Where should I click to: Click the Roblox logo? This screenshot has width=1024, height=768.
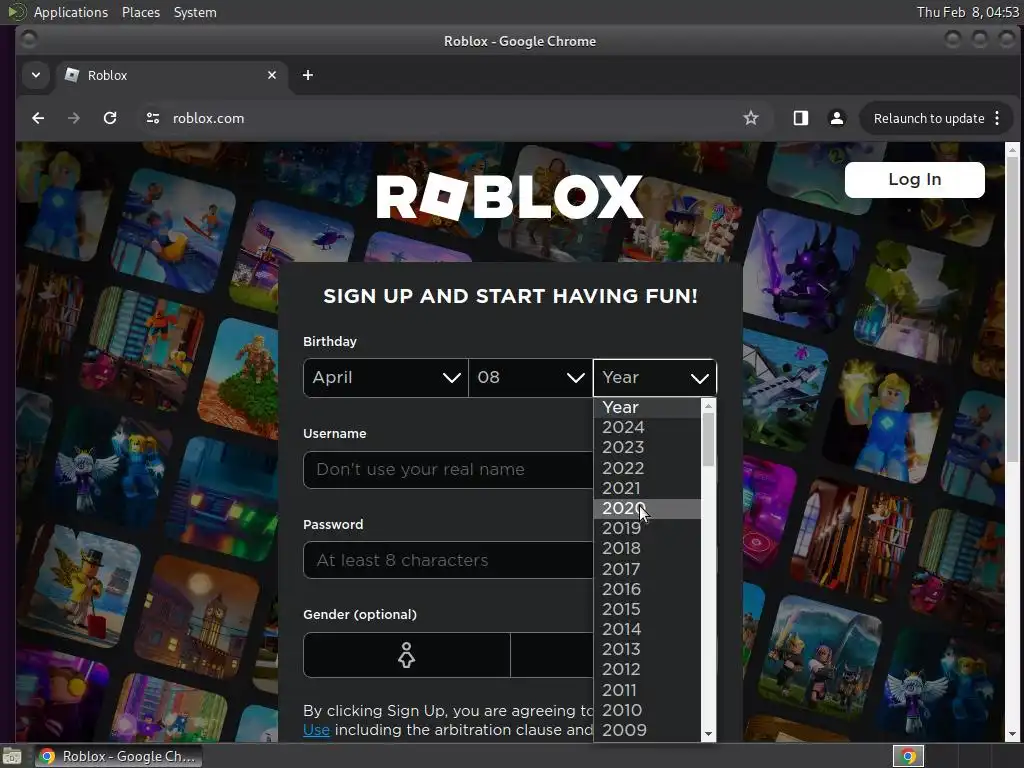(x=510, y=197)
